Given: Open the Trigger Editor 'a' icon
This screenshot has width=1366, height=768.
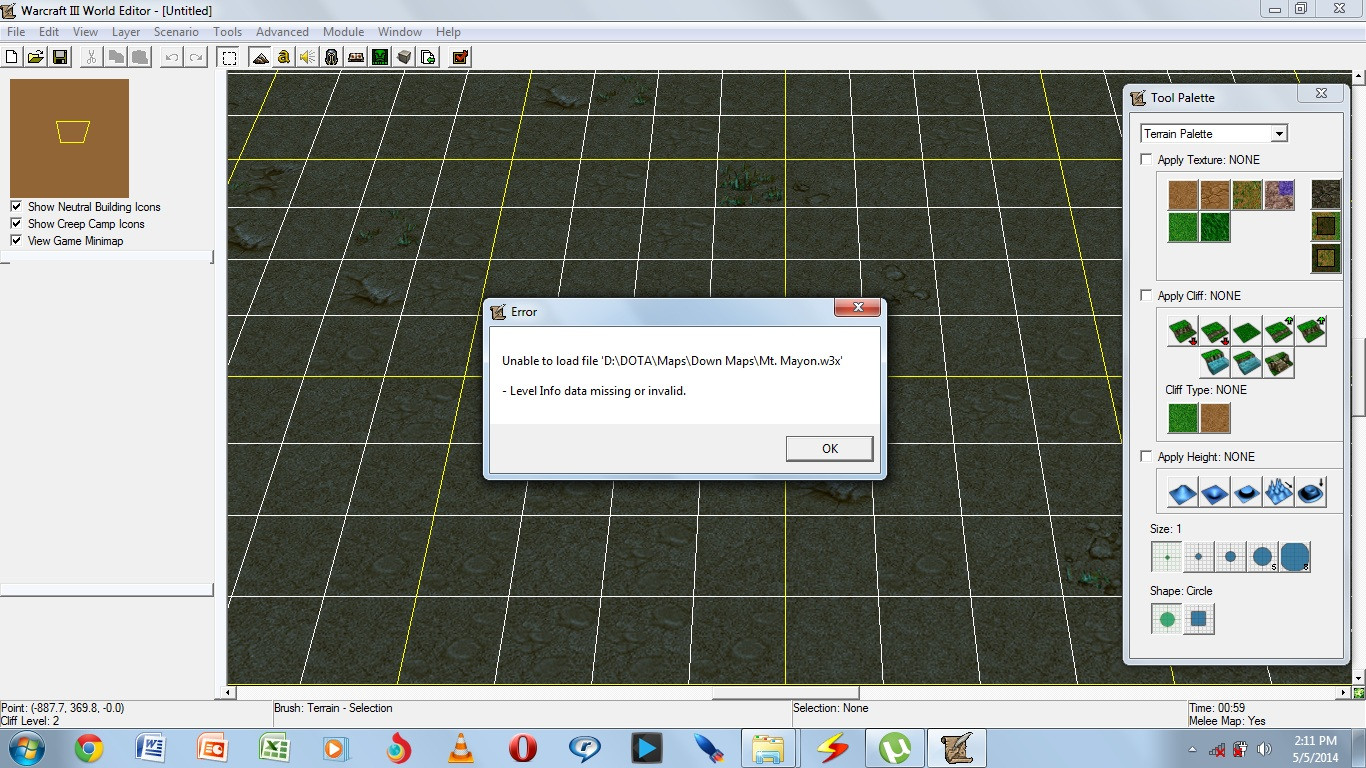Looking at the screenshot, I should click(284, 57).
